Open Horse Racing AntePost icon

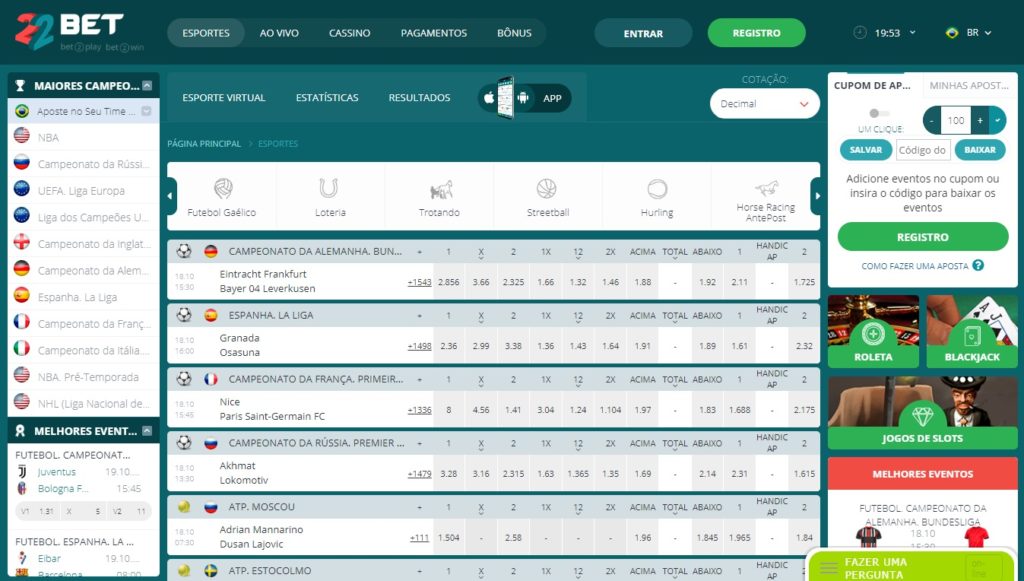(x=767, y=188)
